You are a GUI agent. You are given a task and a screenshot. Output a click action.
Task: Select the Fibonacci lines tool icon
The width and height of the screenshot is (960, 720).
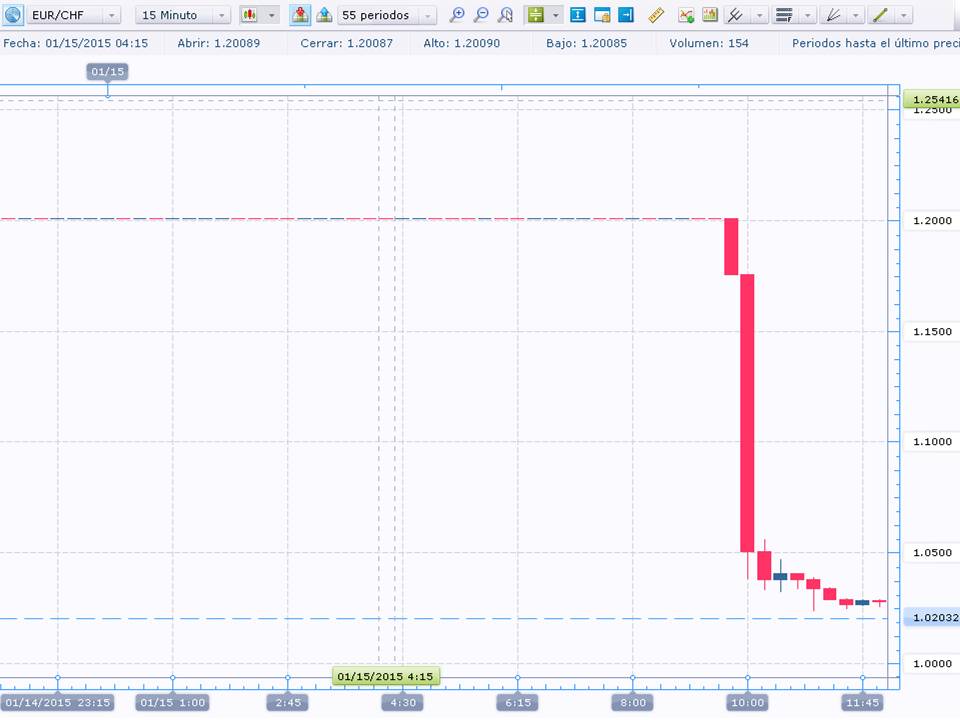[784, 15]
